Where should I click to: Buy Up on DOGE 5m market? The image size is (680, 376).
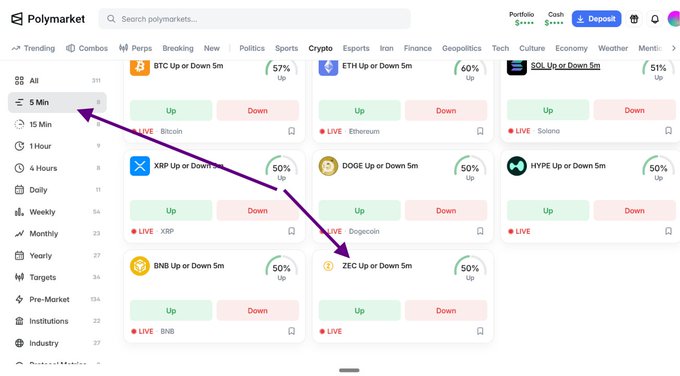pos(360,210)
